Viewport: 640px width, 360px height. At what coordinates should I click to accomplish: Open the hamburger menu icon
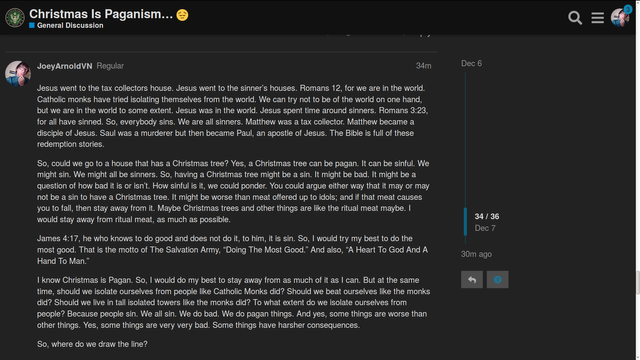click(598, 18)
